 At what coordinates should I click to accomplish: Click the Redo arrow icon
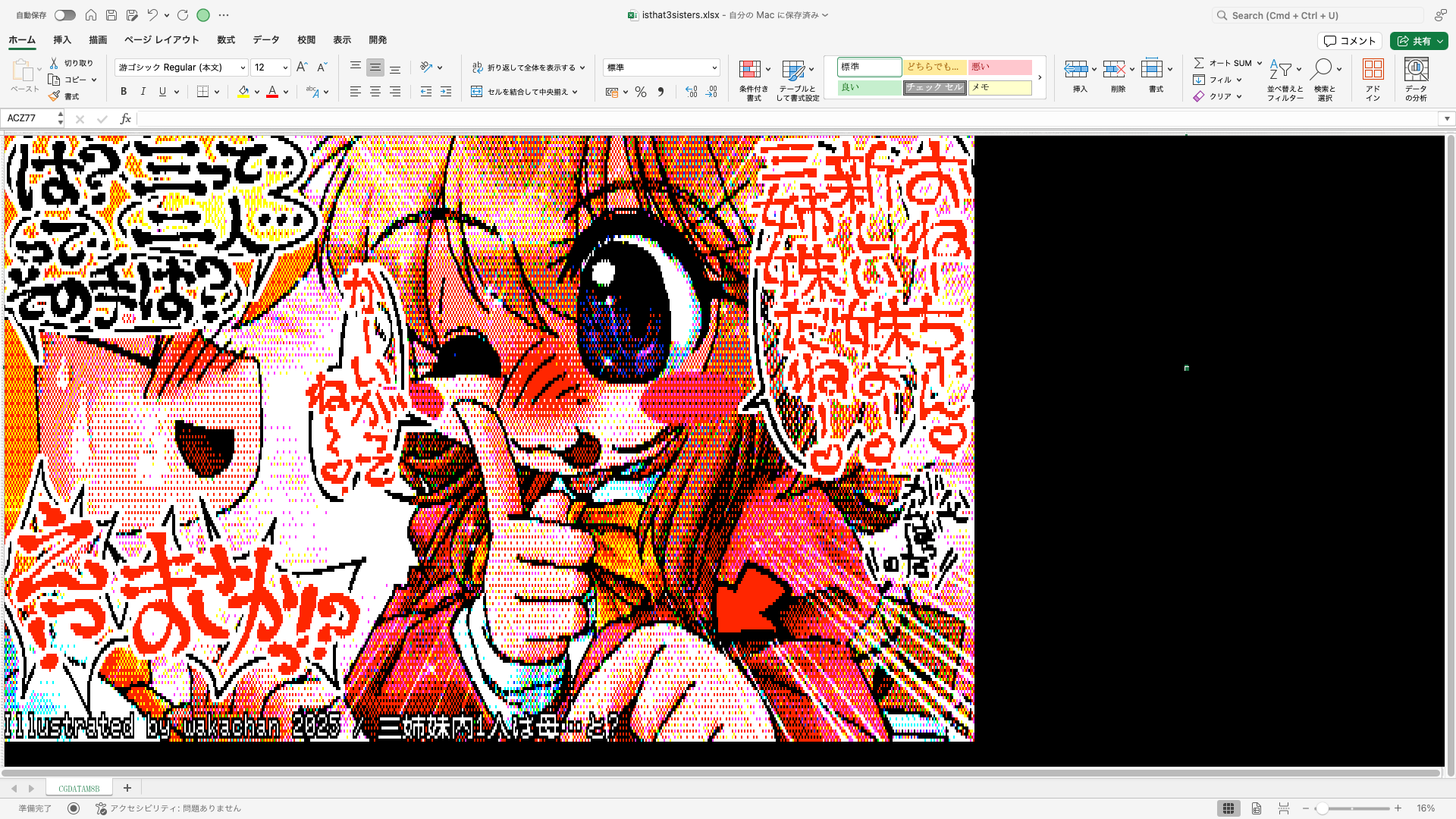[x=183, y=15]
